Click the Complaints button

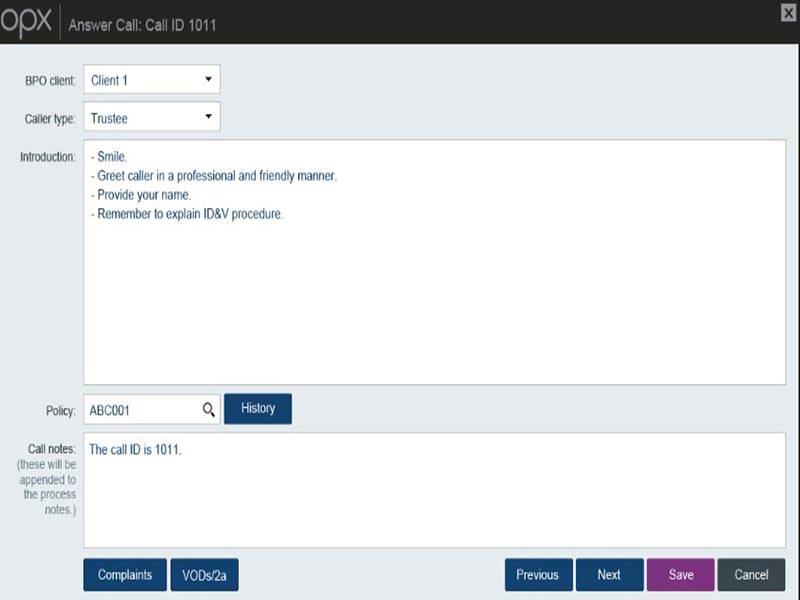pos(124,575)
